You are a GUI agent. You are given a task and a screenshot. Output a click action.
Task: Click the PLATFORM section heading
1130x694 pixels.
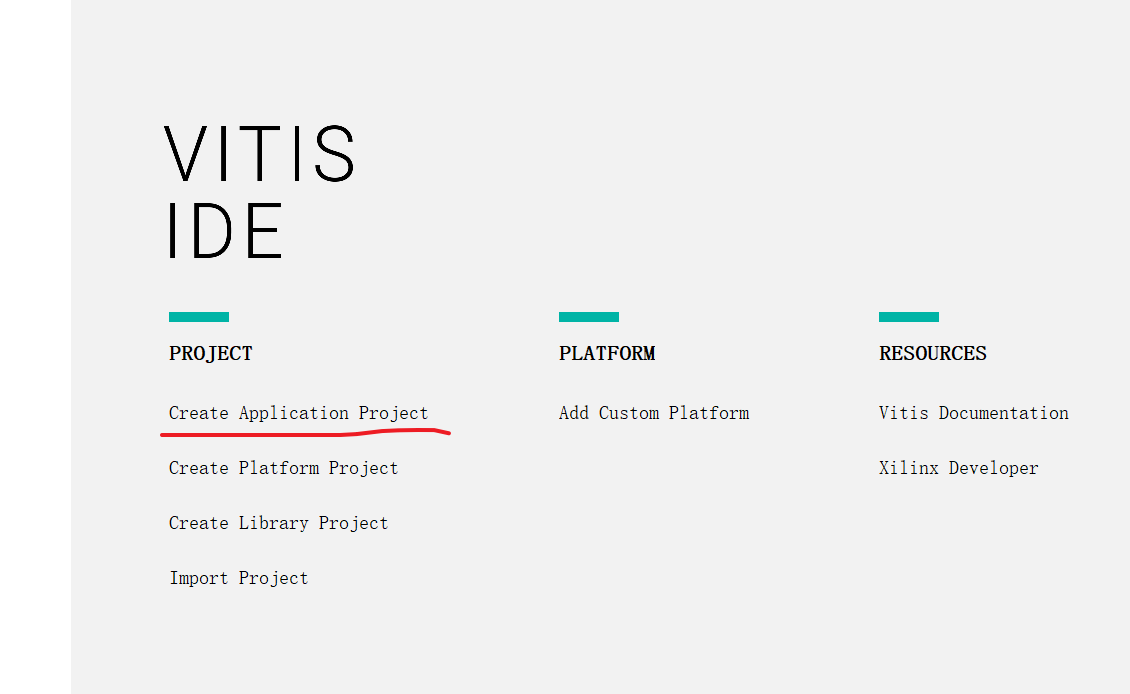(x=607, y=353)
